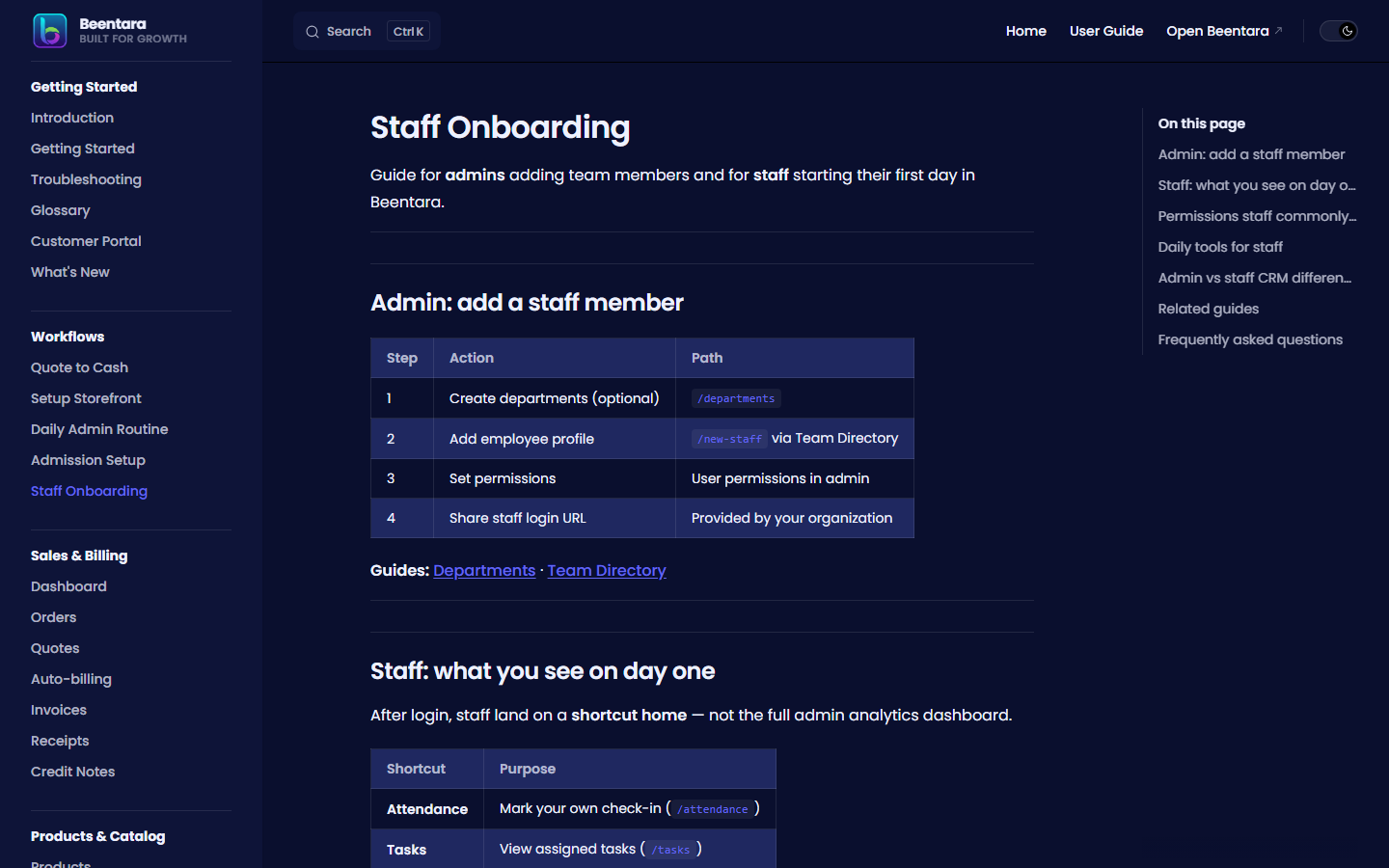Open Invoices page
The height and width of the screenshot is (868, 1389).
(59, 710)
